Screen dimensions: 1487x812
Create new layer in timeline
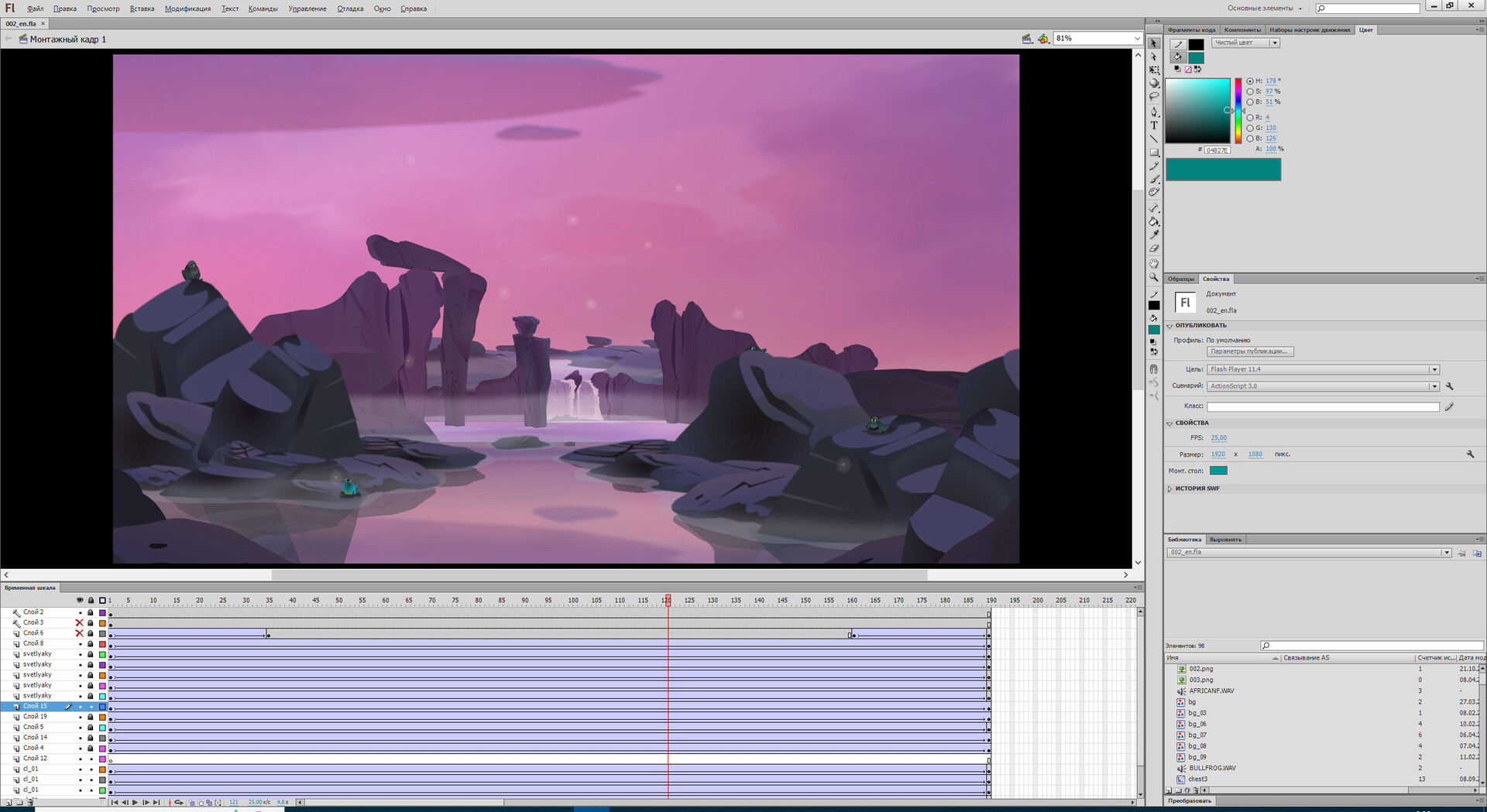pos(7,802)
